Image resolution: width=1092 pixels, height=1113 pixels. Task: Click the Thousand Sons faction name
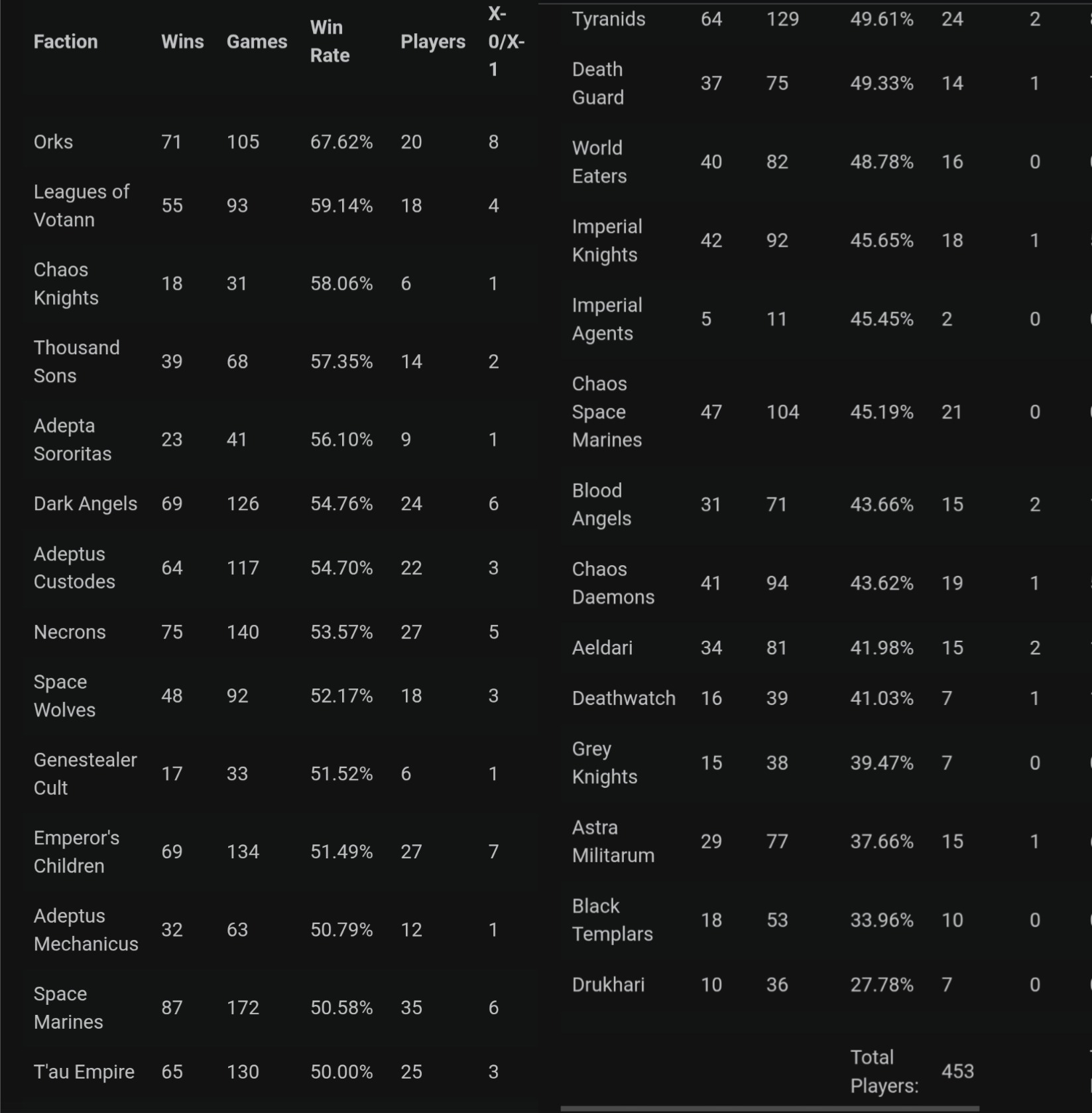point(77,361)
